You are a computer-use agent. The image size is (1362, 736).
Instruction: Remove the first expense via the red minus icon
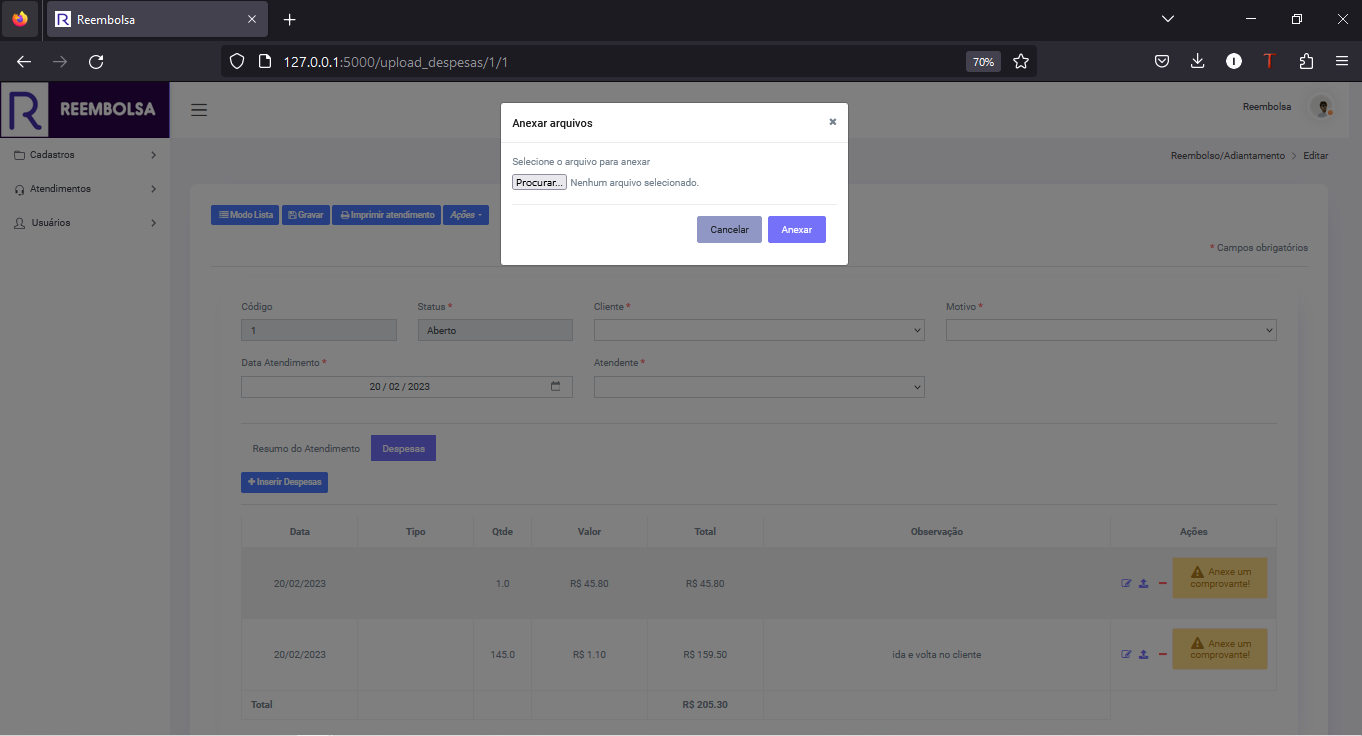(x=1161, y=583)
